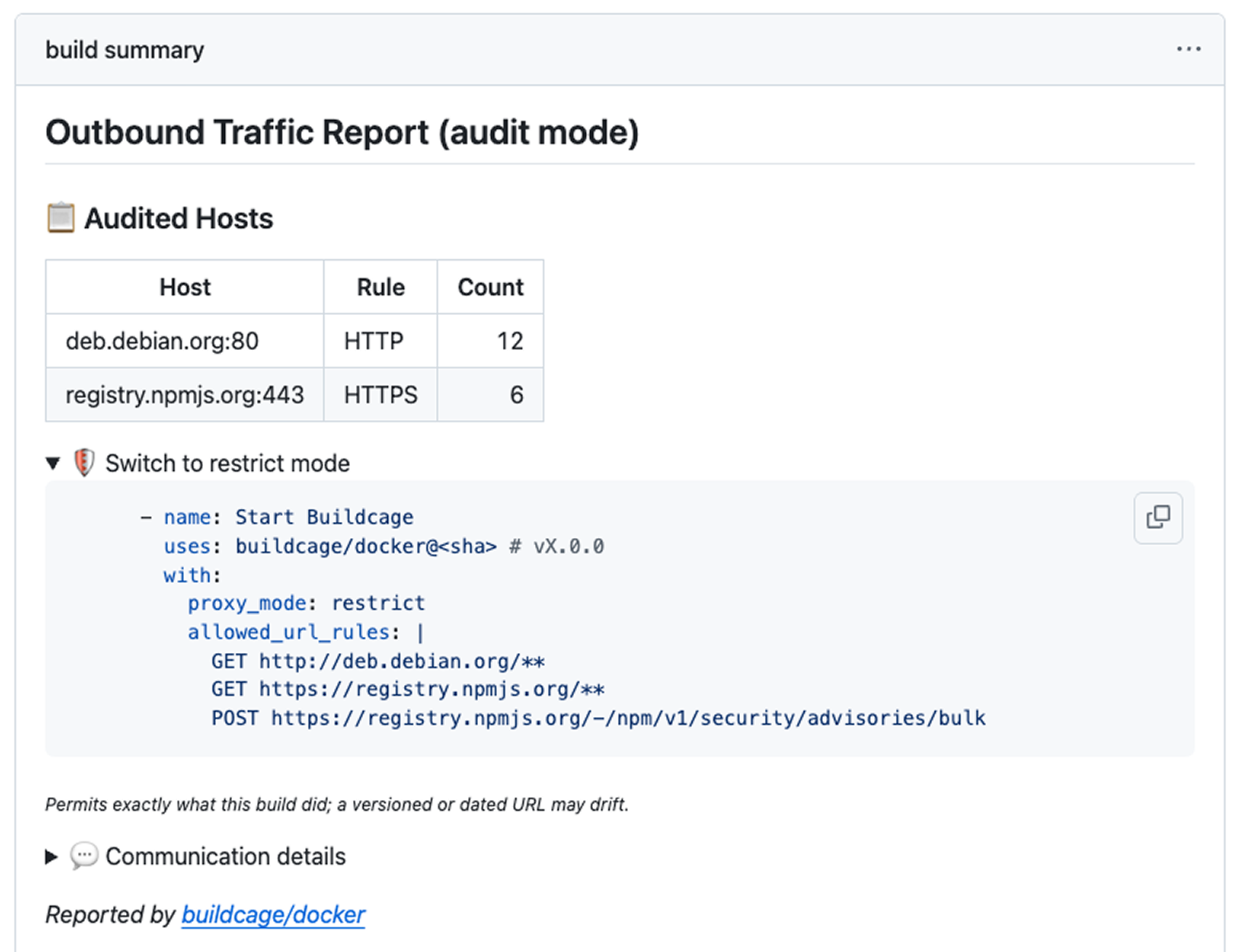This screenshot has height=952, width=1240.
Task: Select the registry.npmjs.org:443 host cell
Action: 185,394
